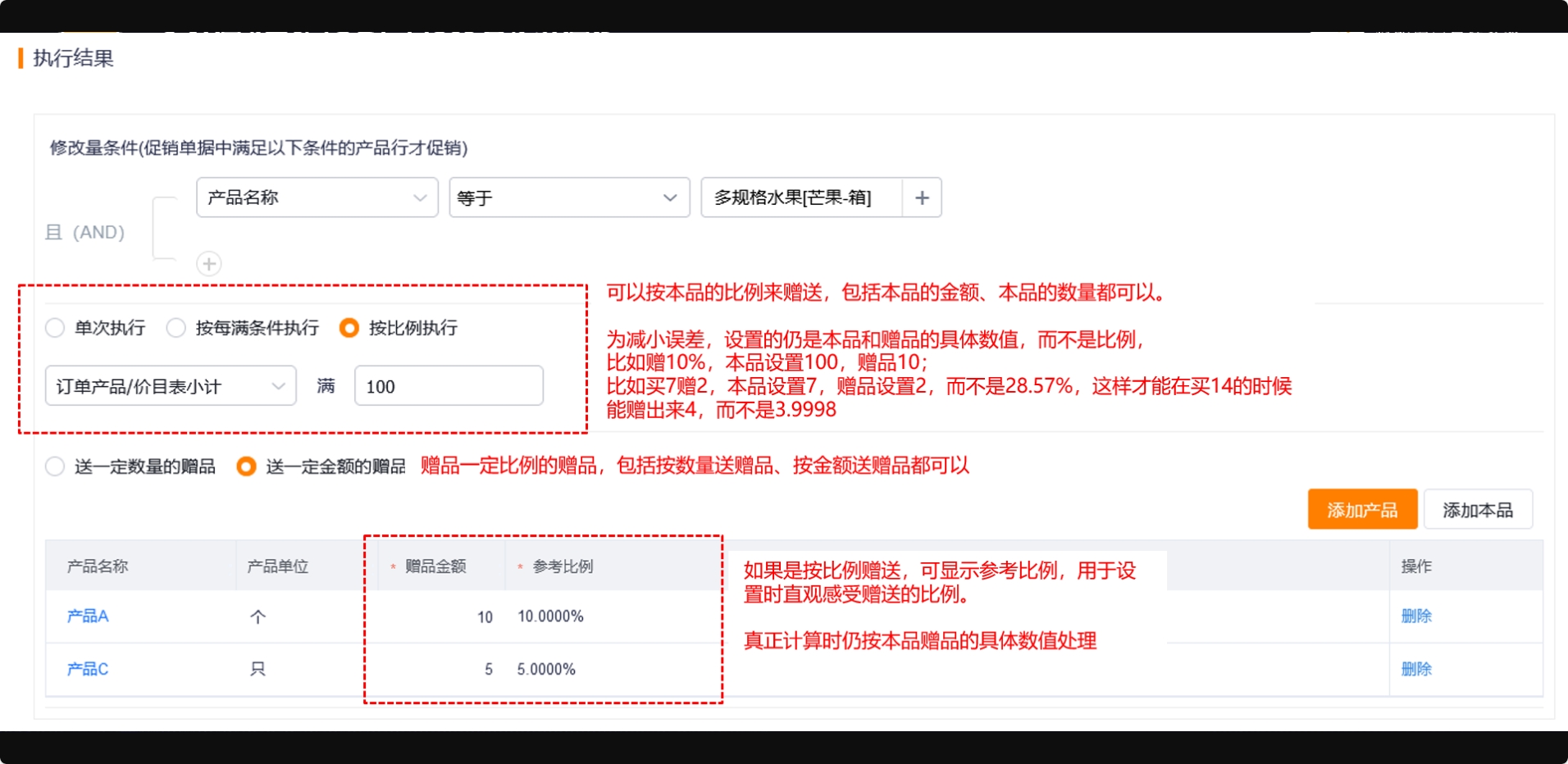The width and height of the screenshot is (1568, 764).
Task: Delete the 产品C row
Action: 1415,669
